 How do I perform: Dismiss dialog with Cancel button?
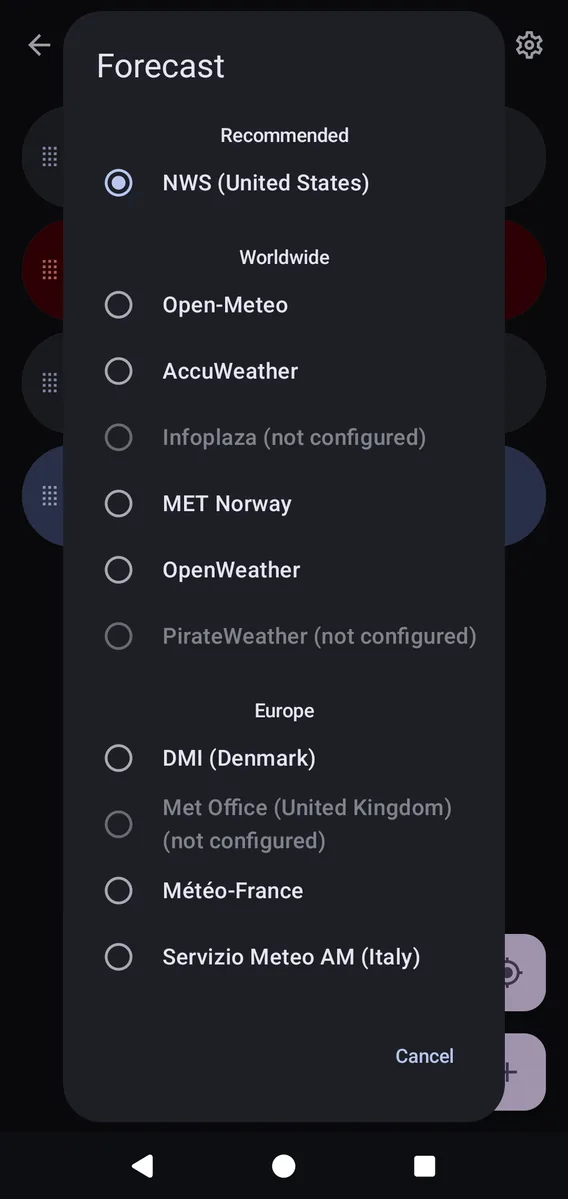(x=424, y=1055)
